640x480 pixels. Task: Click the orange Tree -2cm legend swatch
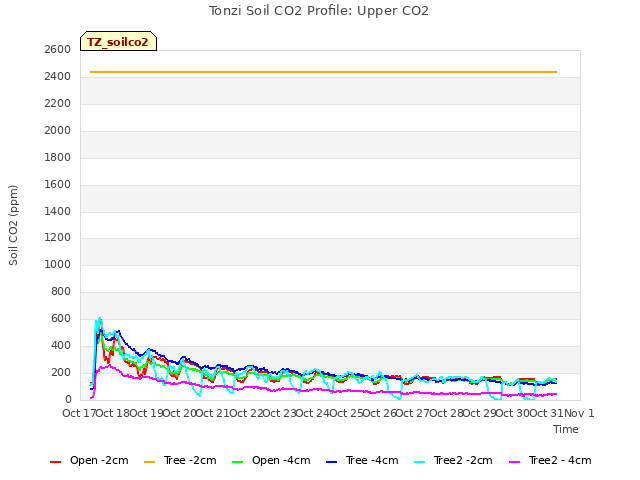pyautogui.click(x=150, y=462)
